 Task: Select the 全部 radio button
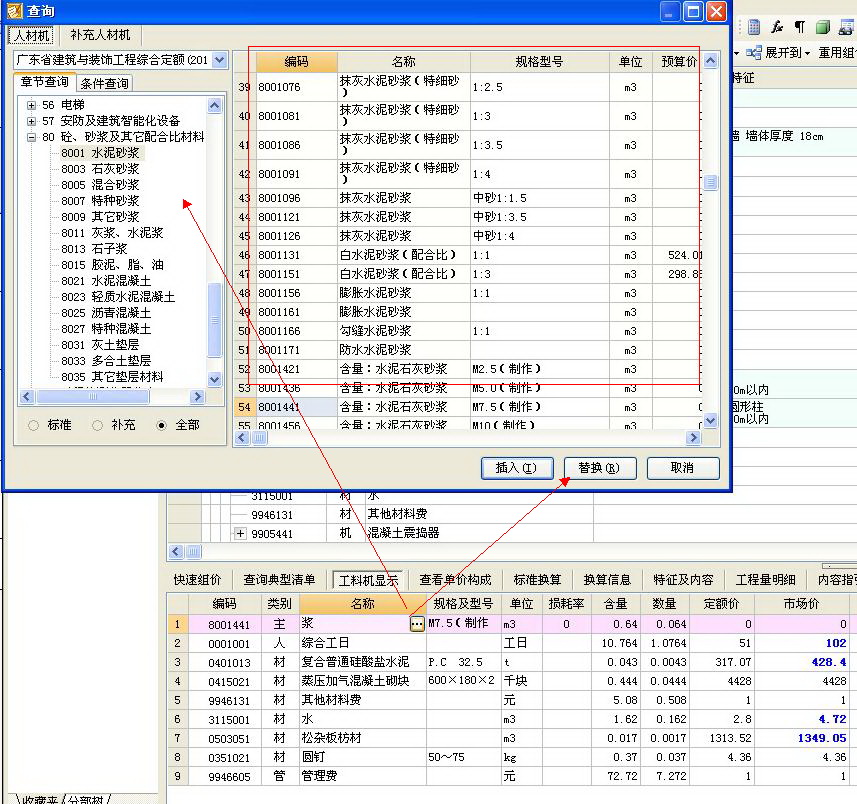[x=161, y=425]
